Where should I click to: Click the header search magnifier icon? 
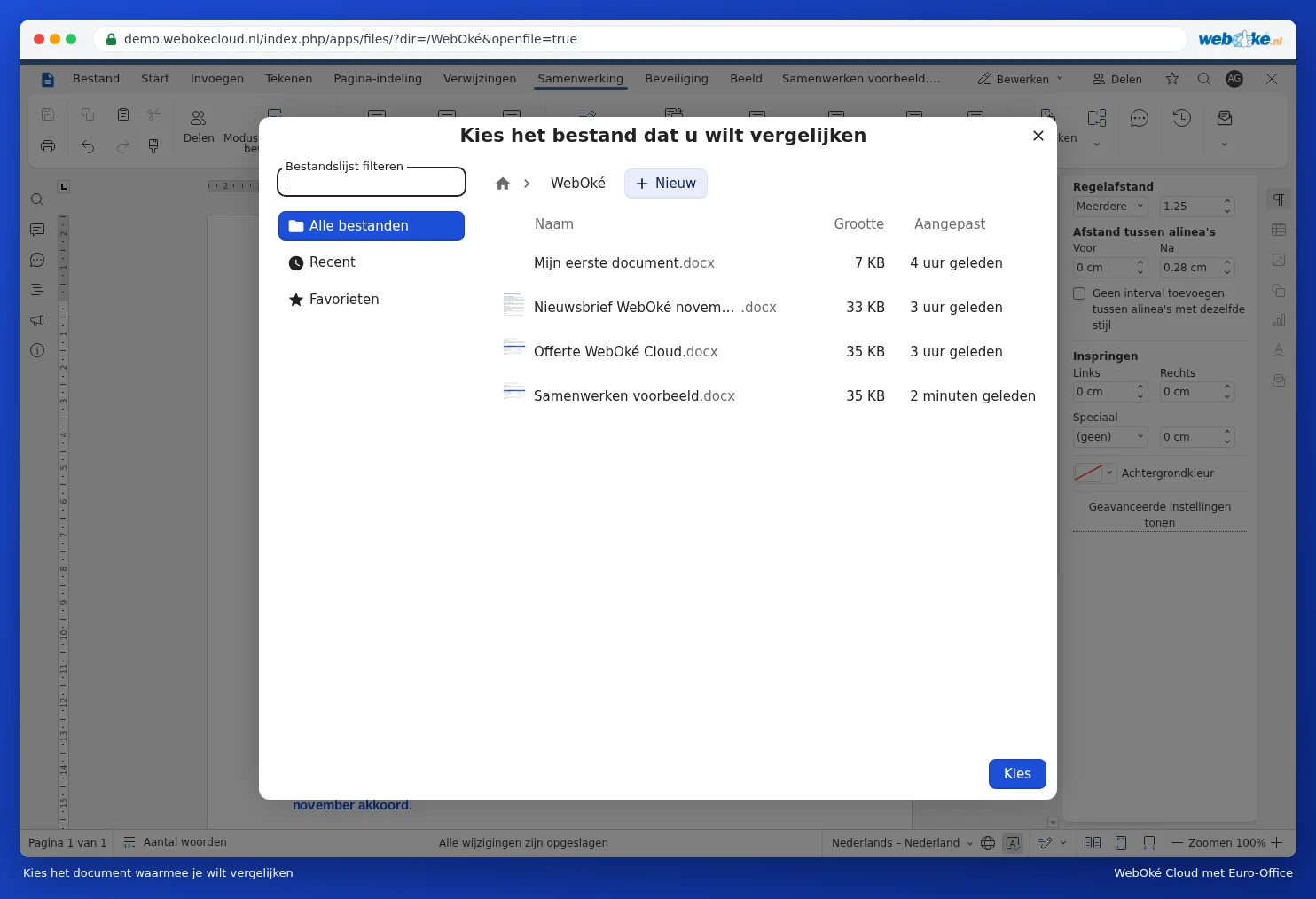[1204, 79]
